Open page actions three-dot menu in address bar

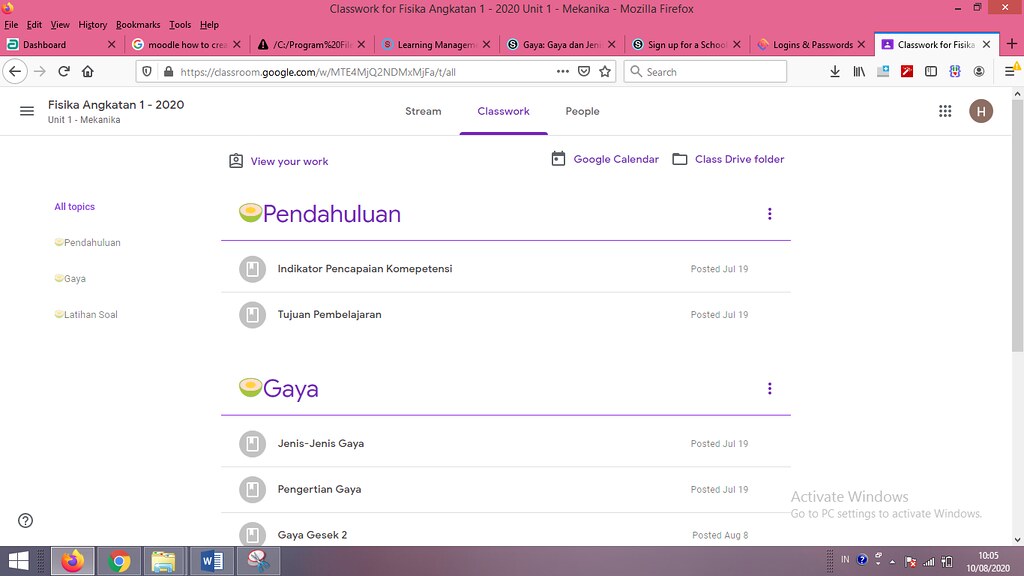tap(562, 72)
